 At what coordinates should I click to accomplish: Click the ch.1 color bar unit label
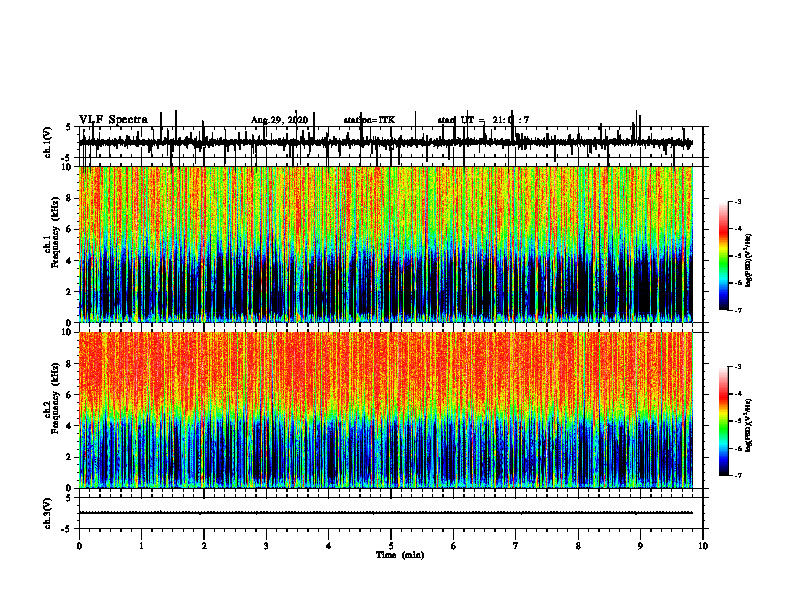tap(749, 261)
